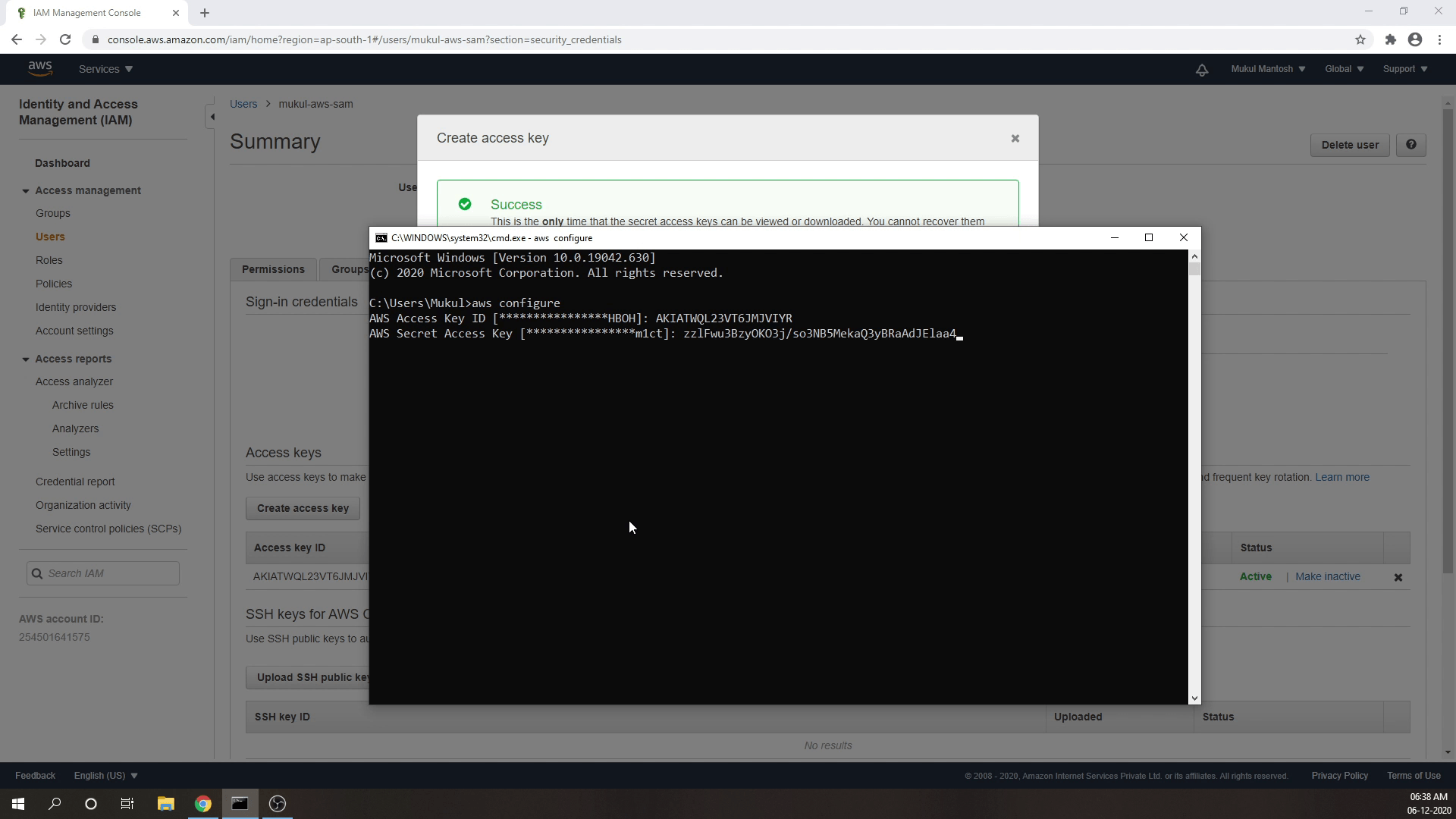1456x819 pixels.
Task: Open the notifications bell icon
Action: coord(1202,70)
